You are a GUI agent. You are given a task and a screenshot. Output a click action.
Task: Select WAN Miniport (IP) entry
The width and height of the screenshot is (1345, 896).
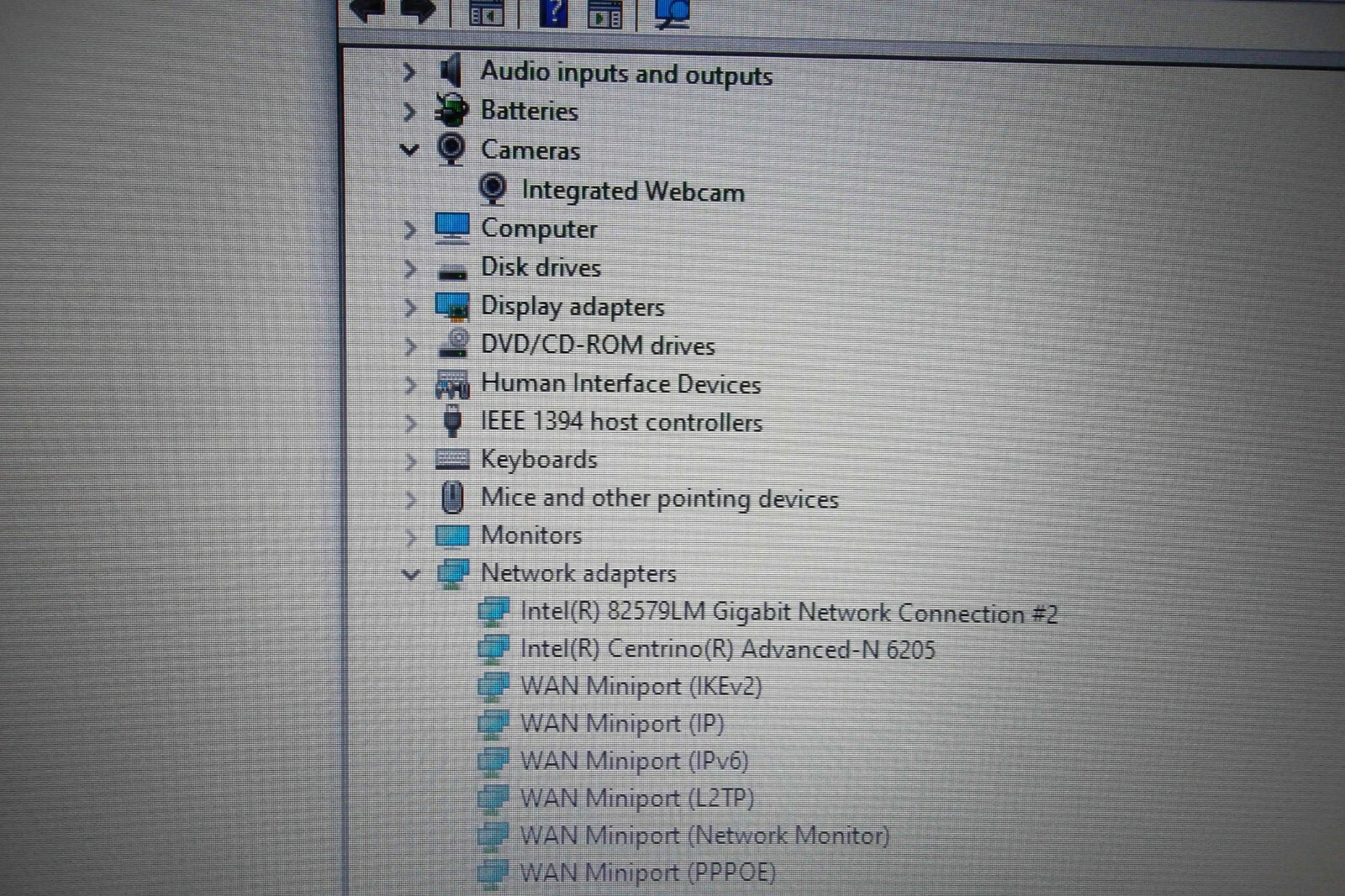point(622,724)
